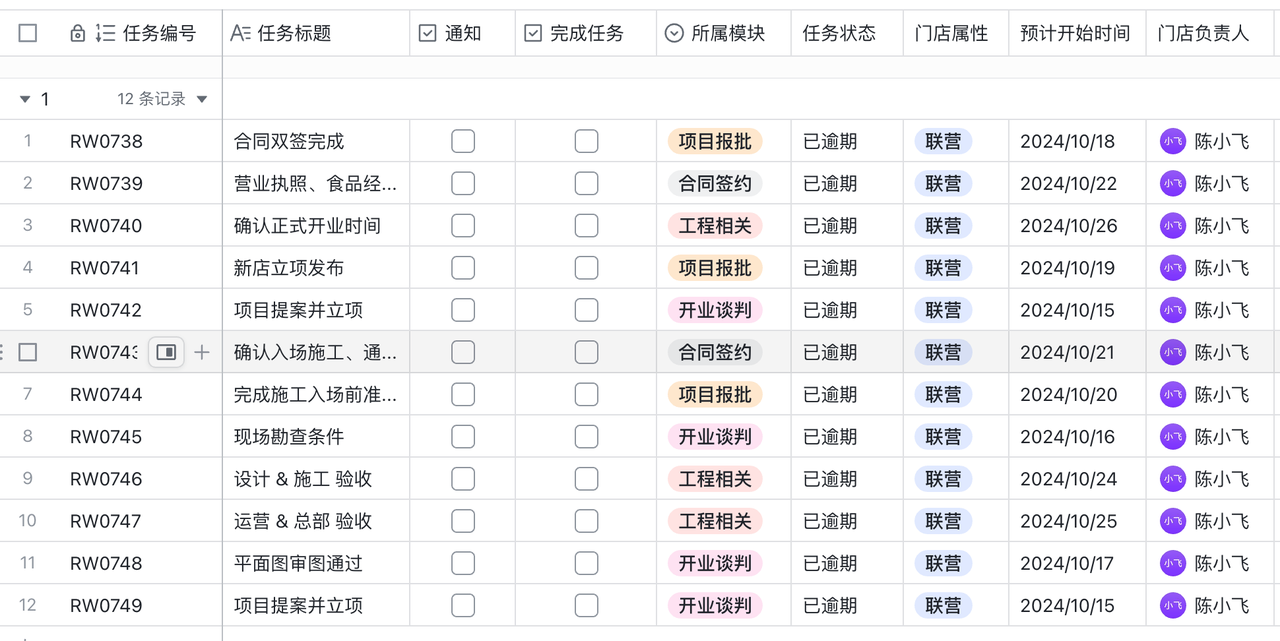Open record RW0743 with the expand icon
1280x641 pixels.
coord(166,352)
